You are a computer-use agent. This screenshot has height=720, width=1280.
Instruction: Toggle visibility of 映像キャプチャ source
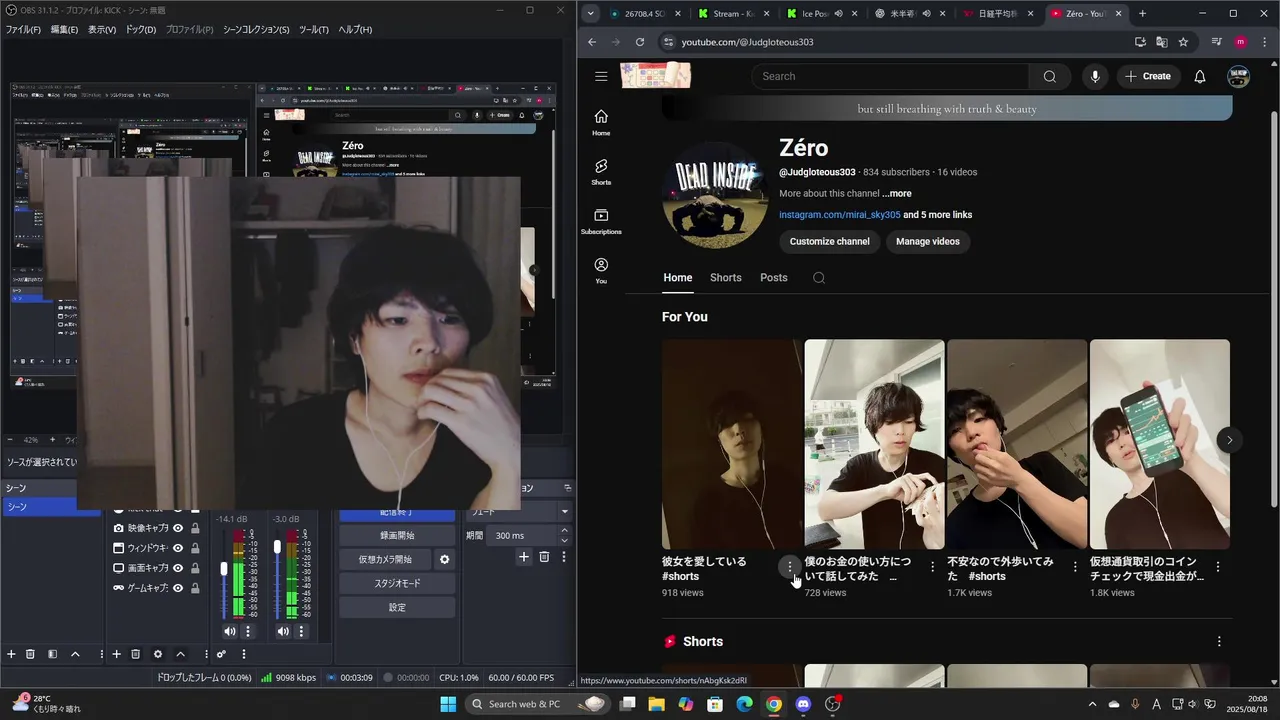[x=178, y=528]
